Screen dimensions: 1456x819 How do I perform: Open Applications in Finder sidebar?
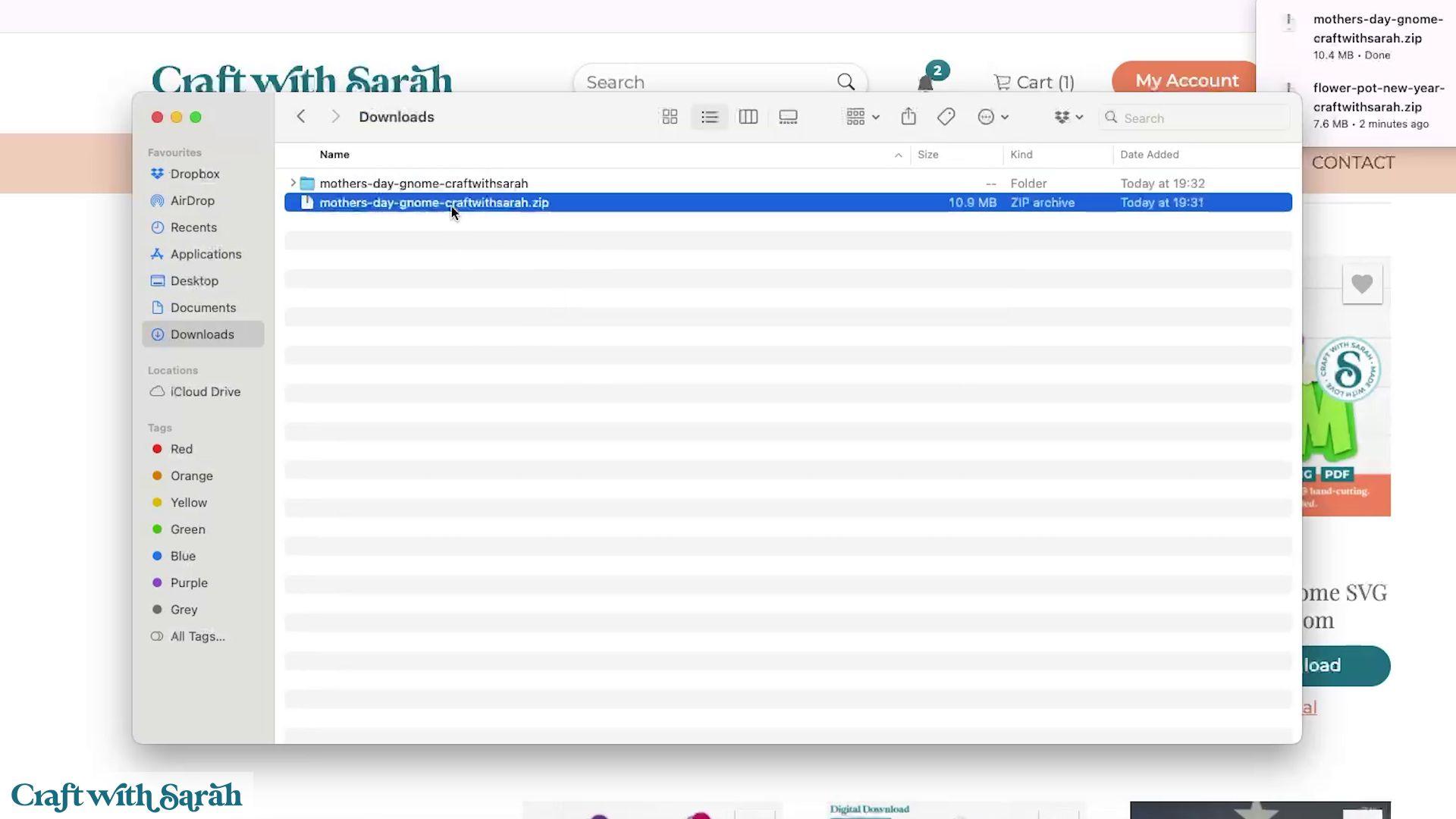point(202,254)
